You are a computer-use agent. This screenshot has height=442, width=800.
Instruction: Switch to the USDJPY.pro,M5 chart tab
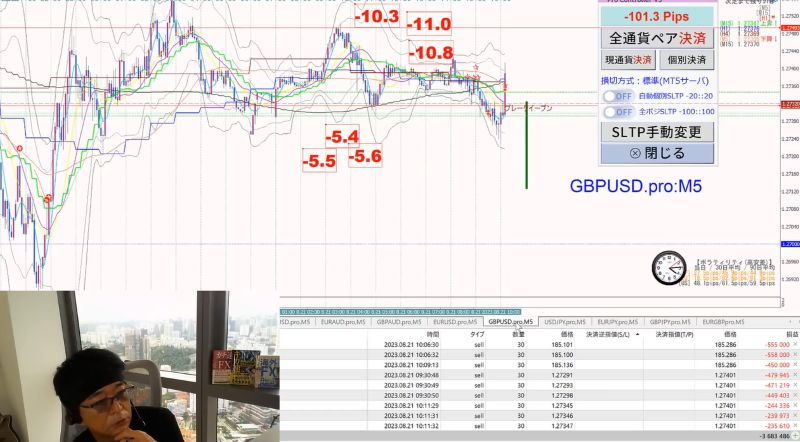(565, 322)
